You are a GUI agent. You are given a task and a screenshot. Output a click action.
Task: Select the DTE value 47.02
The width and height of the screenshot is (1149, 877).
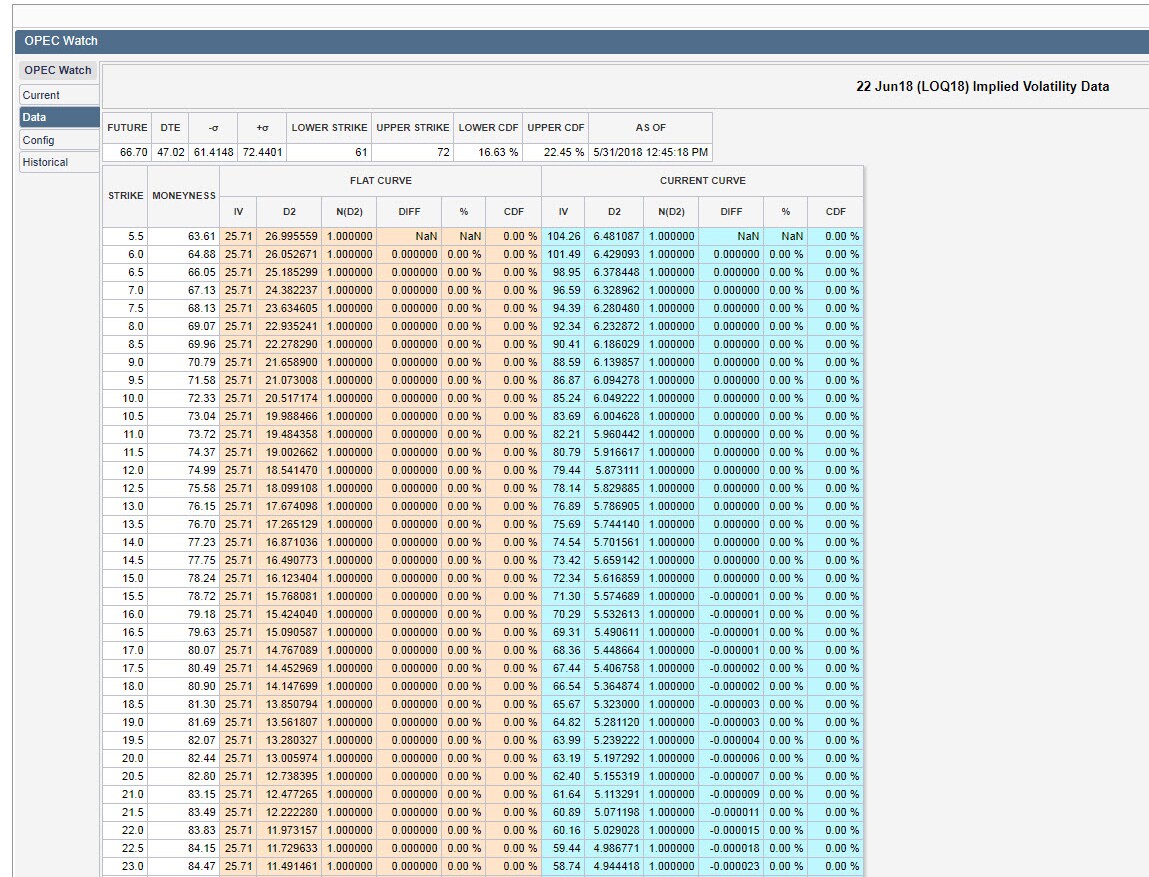point(170,153)
